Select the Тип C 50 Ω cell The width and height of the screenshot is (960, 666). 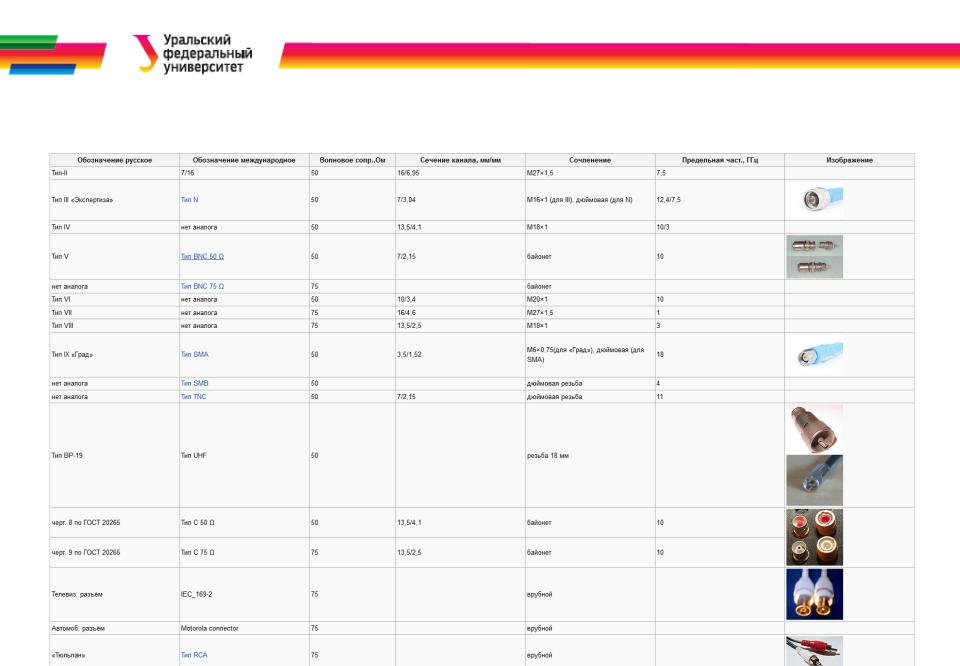tap(244, 523)
